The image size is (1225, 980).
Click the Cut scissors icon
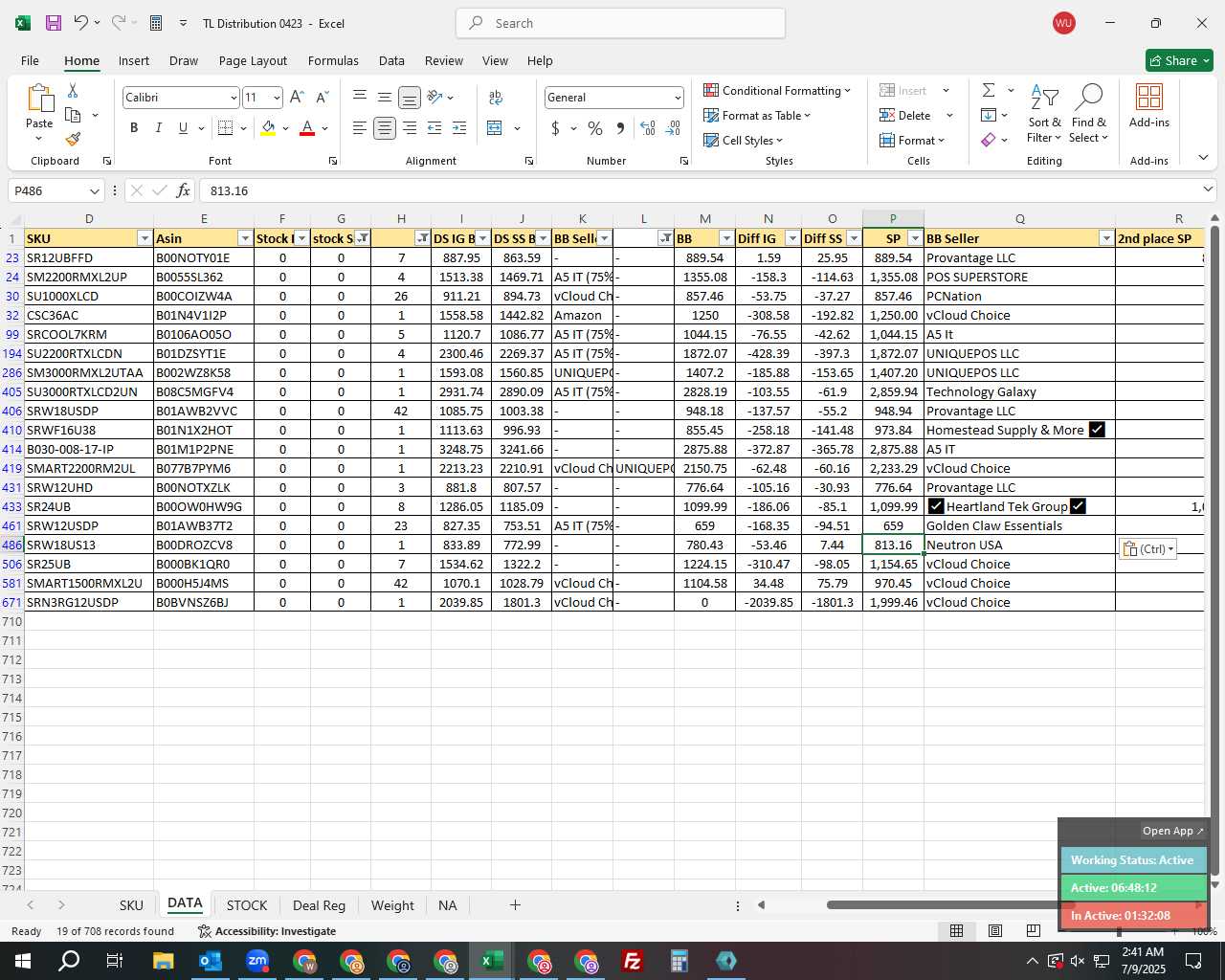coord(73,90)
